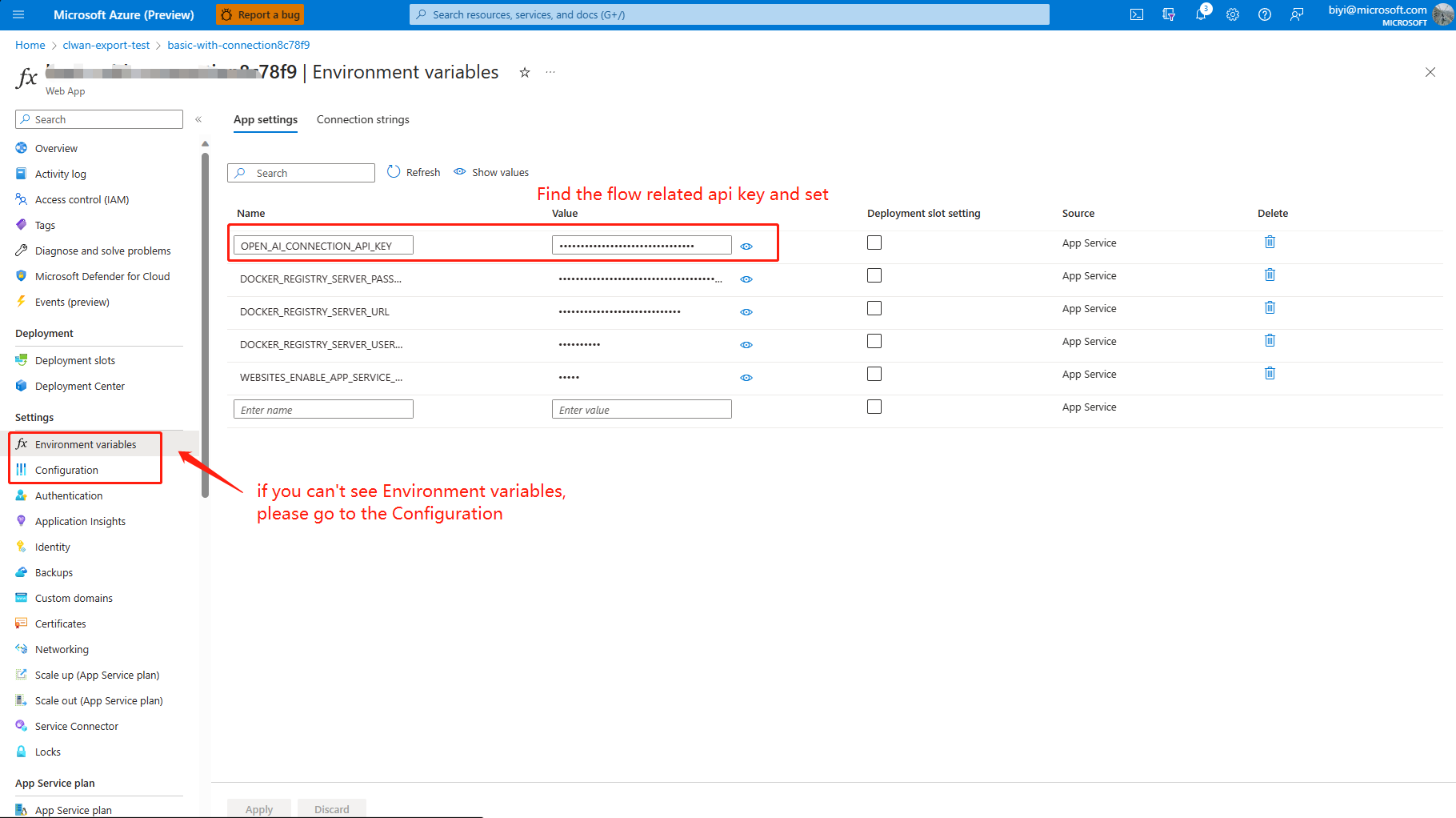The image size is (1456, 818).
Task: Check deployment slot setting for OPEN_AI_CONNECTION_API_KEY
Action: [x=874, y=243]
